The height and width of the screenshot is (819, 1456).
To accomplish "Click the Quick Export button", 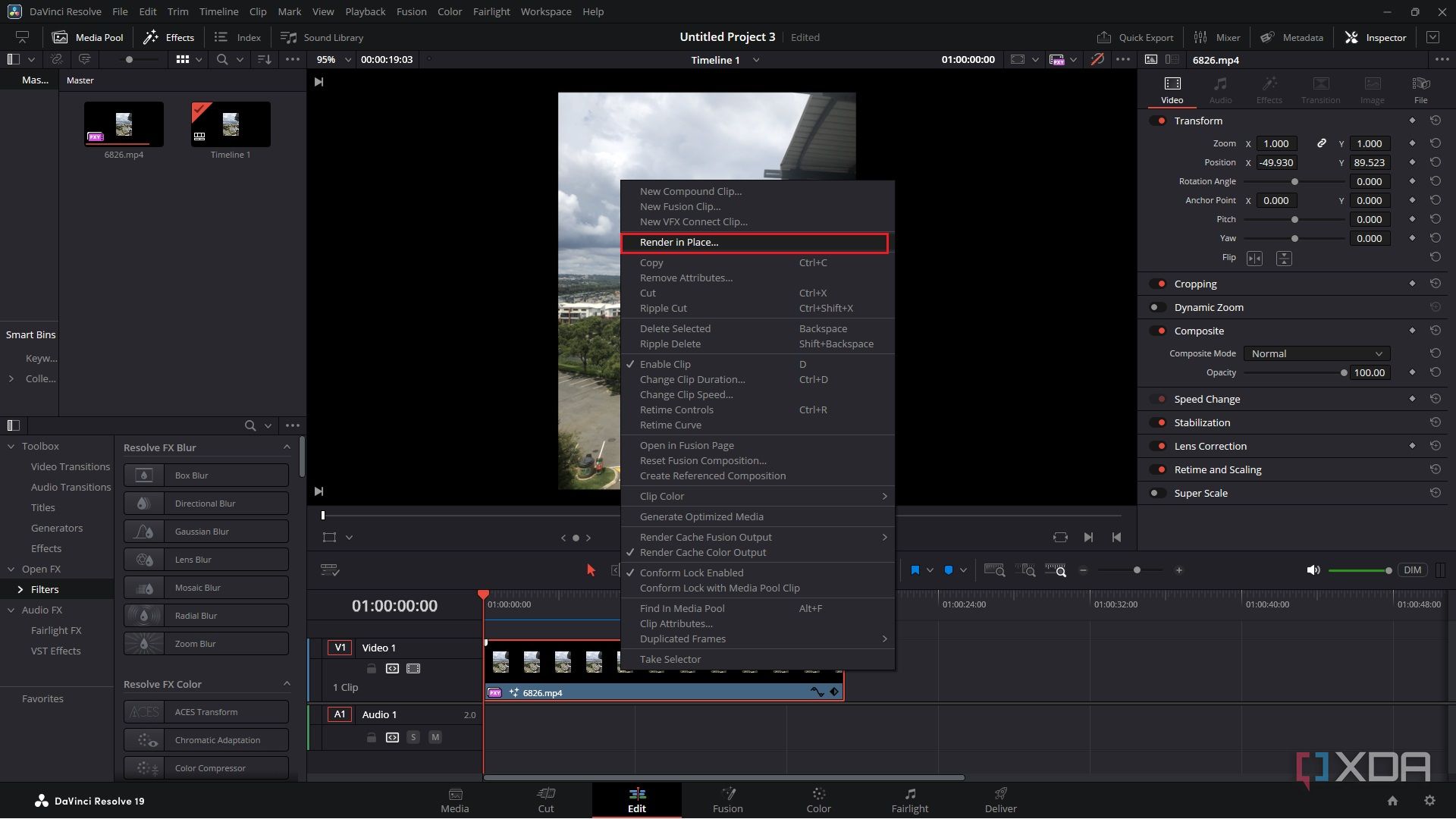I will [x=1135, y=37].
